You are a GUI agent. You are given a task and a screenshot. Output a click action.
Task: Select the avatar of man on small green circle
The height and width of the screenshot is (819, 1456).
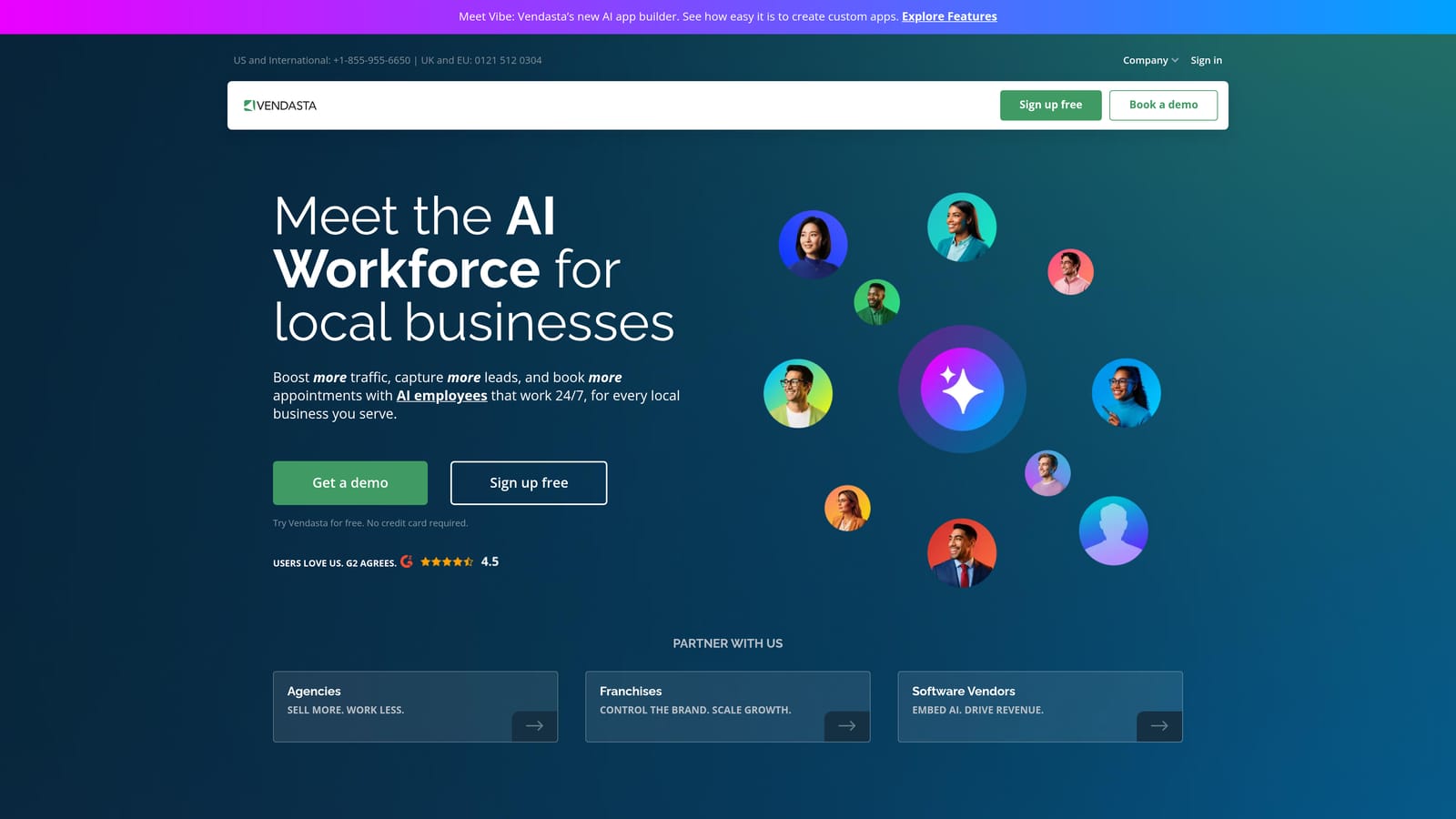[876, 302]
